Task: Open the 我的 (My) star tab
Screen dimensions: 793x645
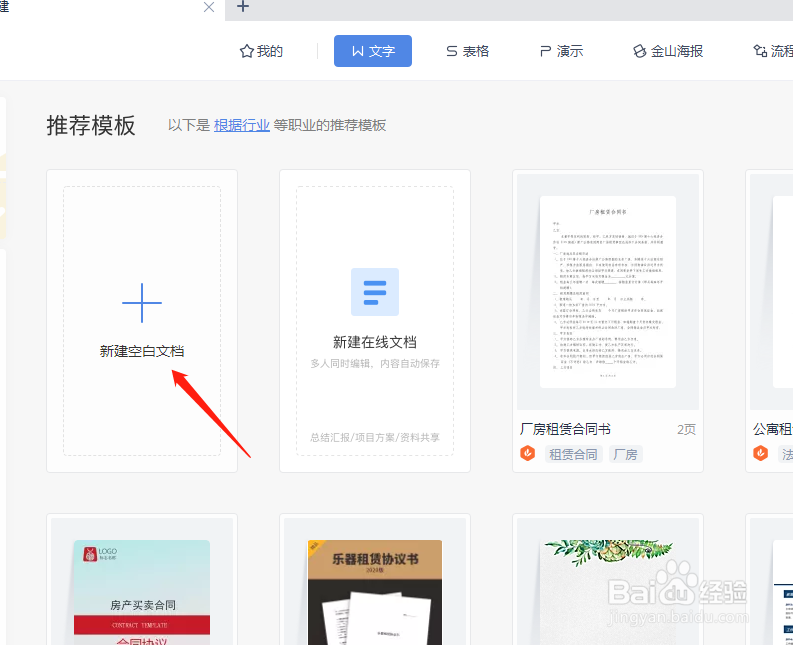Action: coord(261,51)
